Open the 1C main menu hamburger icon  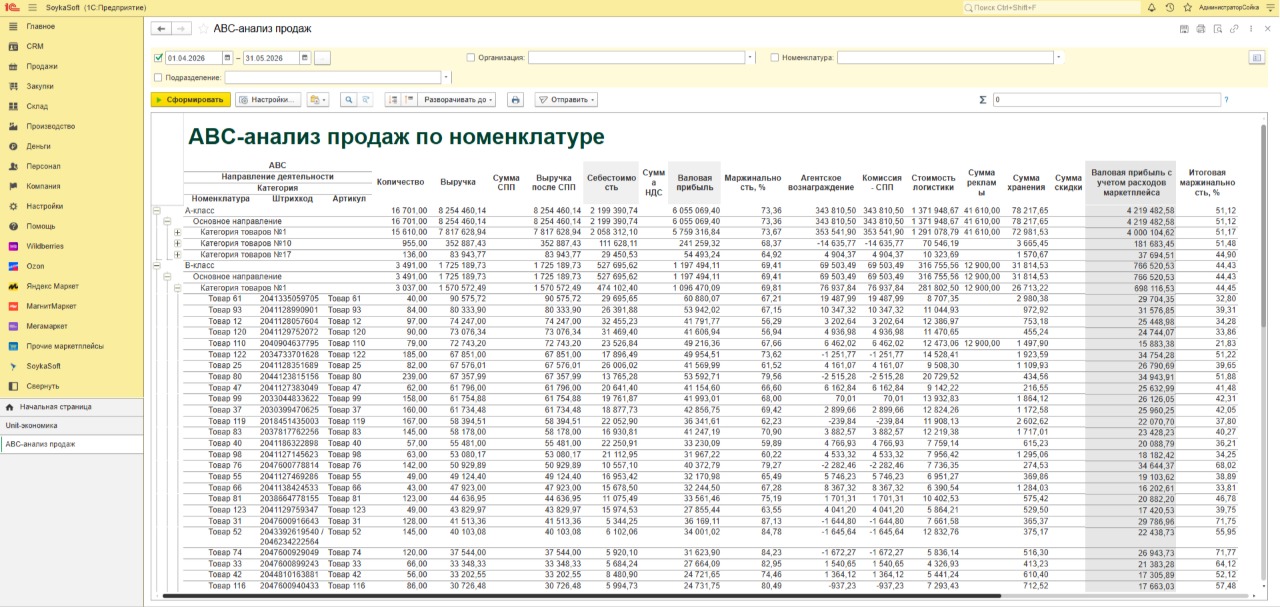pos(33,7)
